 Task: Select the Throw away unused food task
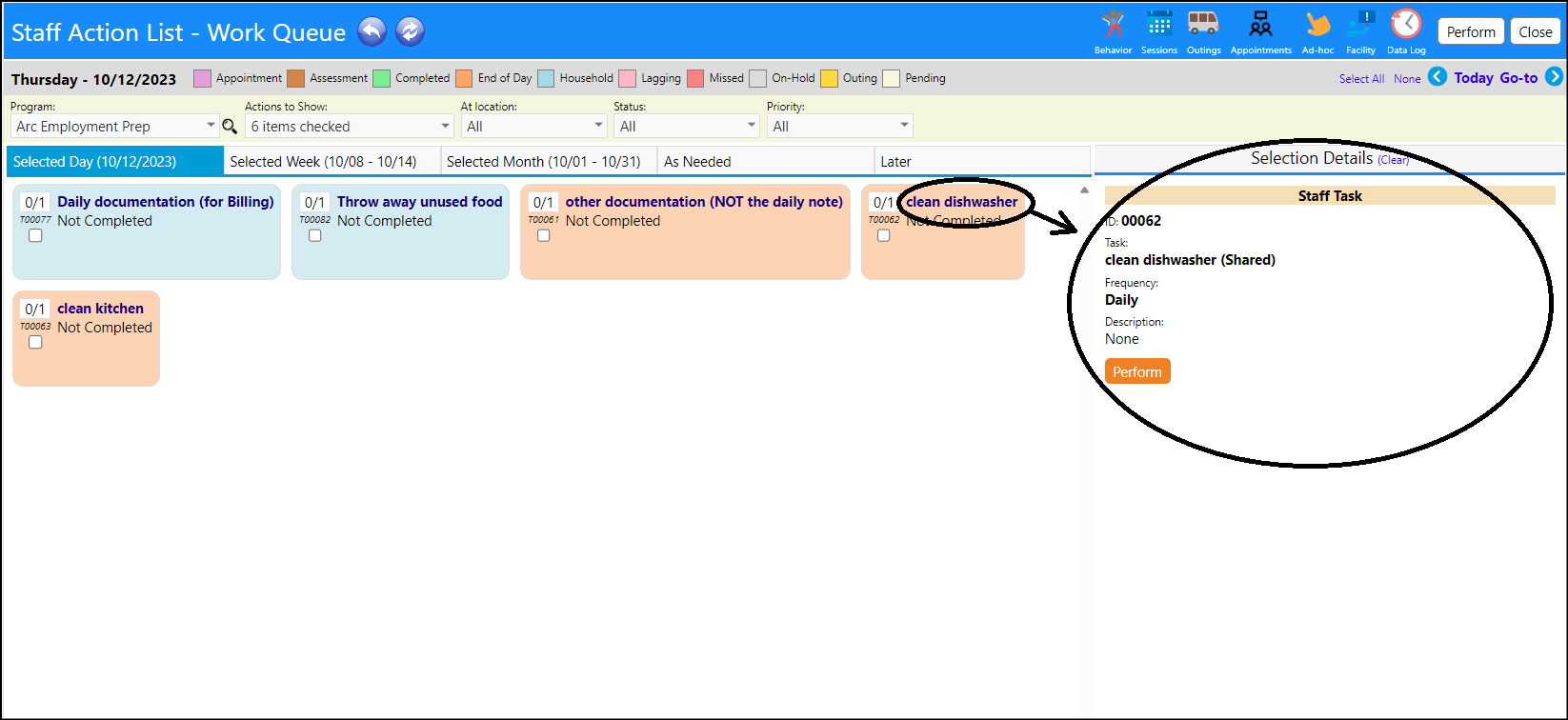[x=420, y=202]
